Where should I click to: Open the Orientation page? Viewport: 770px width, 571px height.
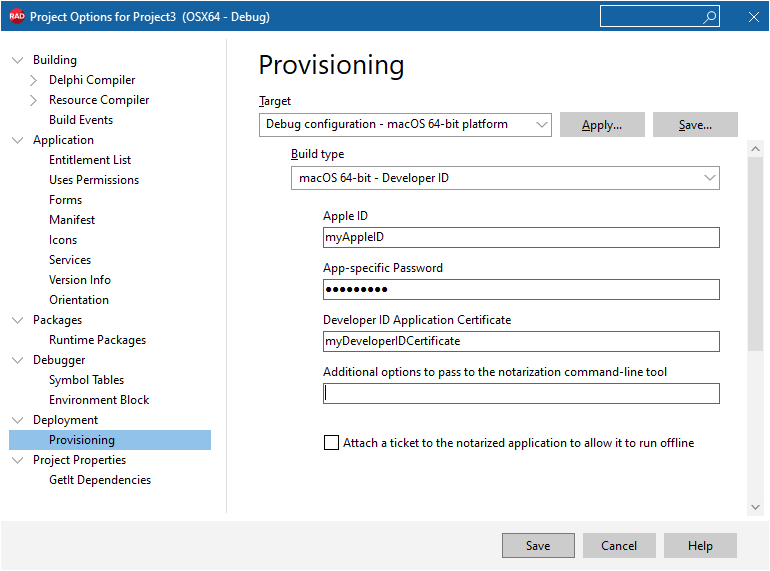[79, 300]
